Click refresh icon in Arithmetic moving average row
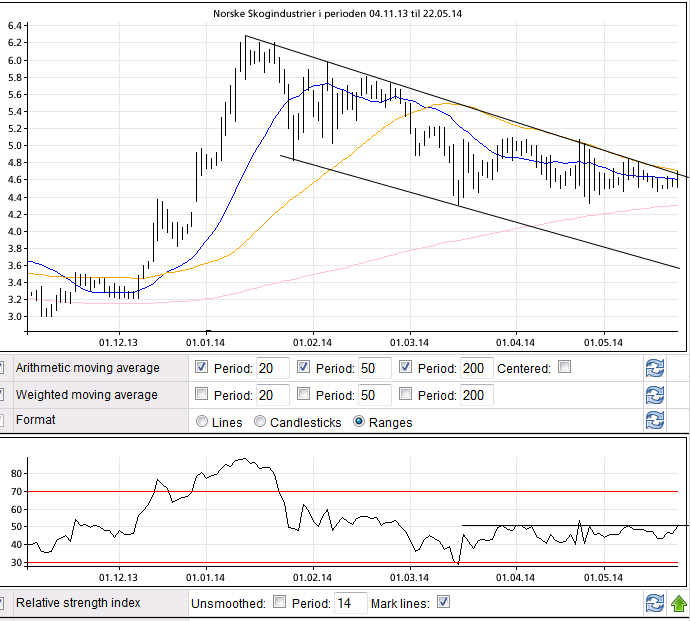 (655, 368)
